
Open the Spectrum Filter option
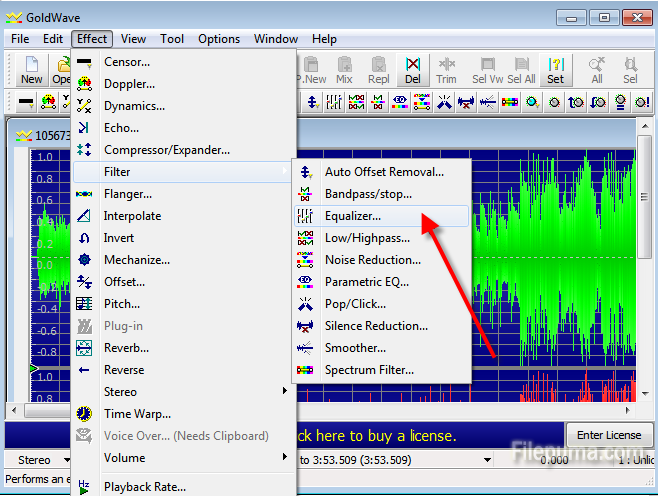(x=368, y=370)
